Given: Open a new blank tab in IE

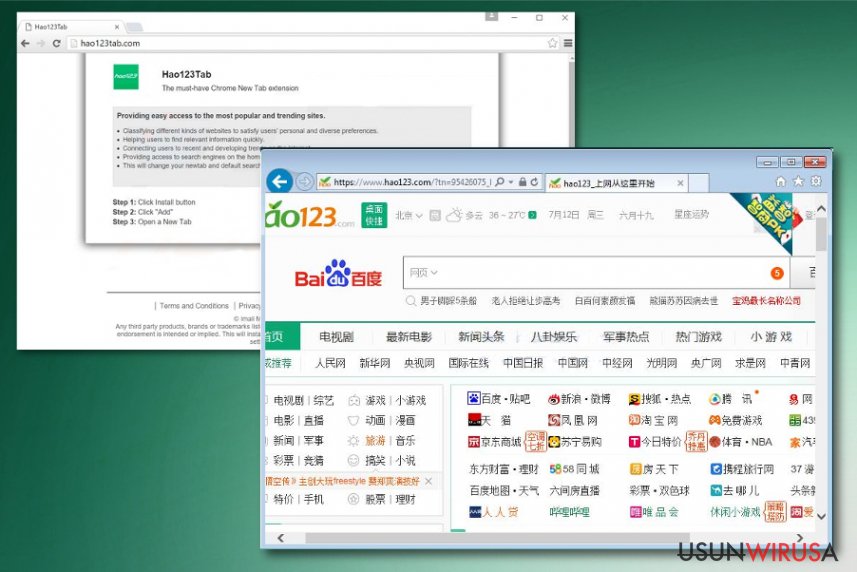Looking at the screenshot, I should tap(698, 183).
